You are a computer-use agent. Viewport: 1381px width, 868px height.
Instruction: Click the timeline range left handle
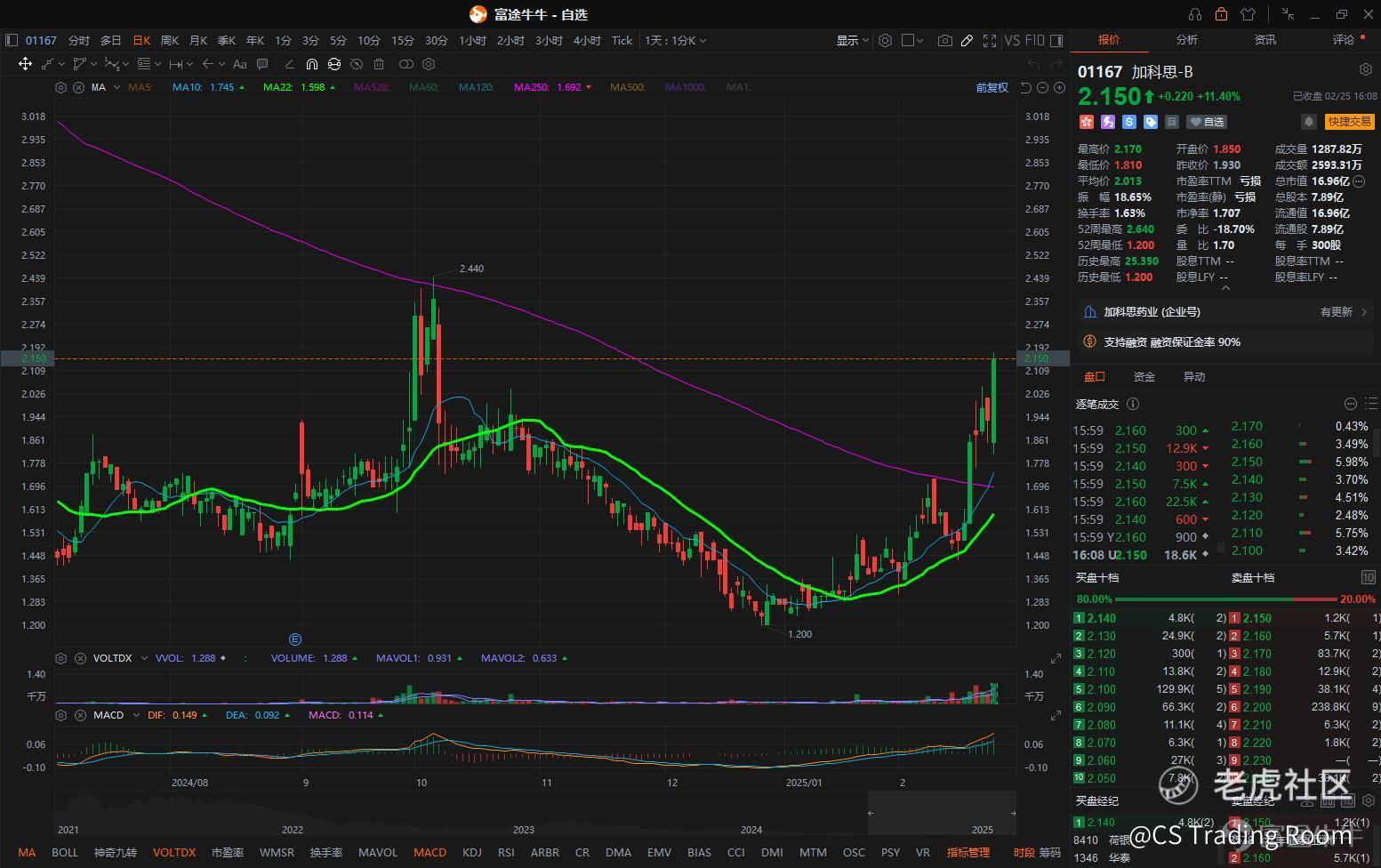[871, 813]
